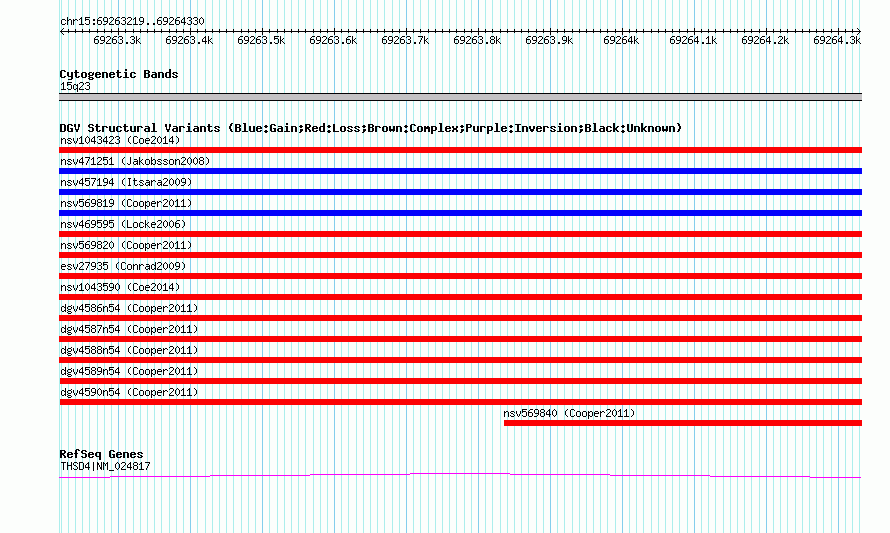Image resolution: width=890 pixels, height=533 pixels.
Task: Click the nsv569820 (Cooper2011) red bar
Action: [460, 255]
